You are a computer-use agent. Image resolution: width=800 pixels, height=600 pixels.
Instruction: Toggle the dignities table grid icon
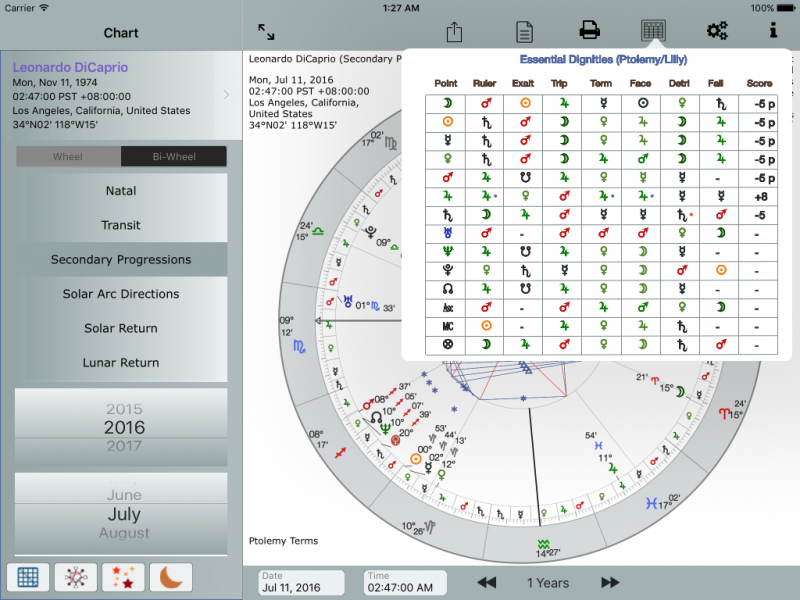[653, 31]
